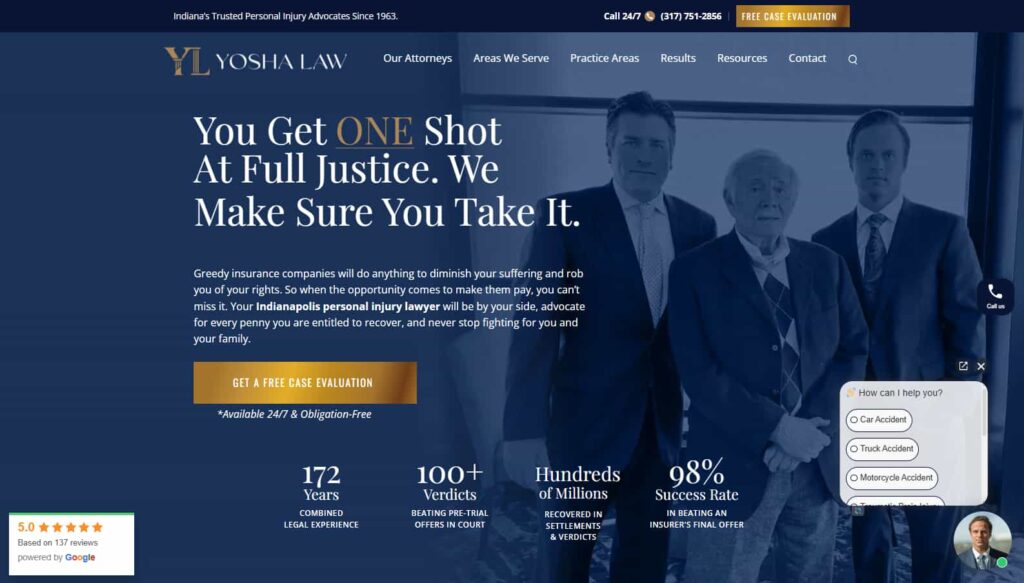Go to the Results page

[x=677, y=58]
